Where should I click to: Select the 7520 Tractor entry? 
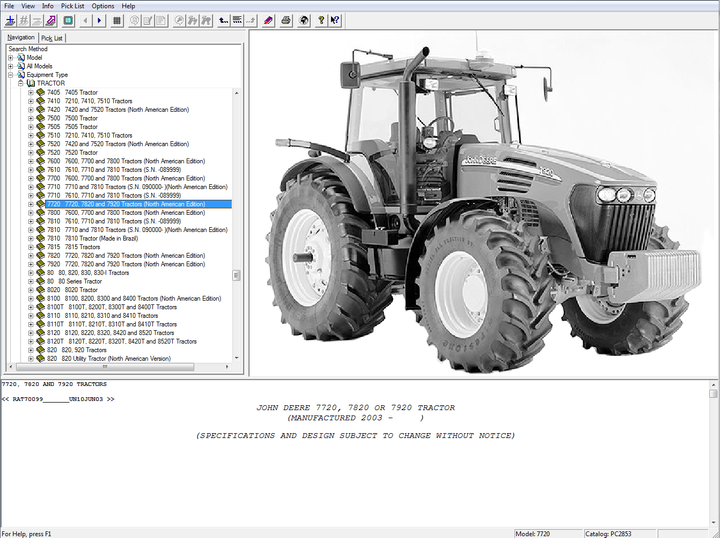tap(73, 152)
